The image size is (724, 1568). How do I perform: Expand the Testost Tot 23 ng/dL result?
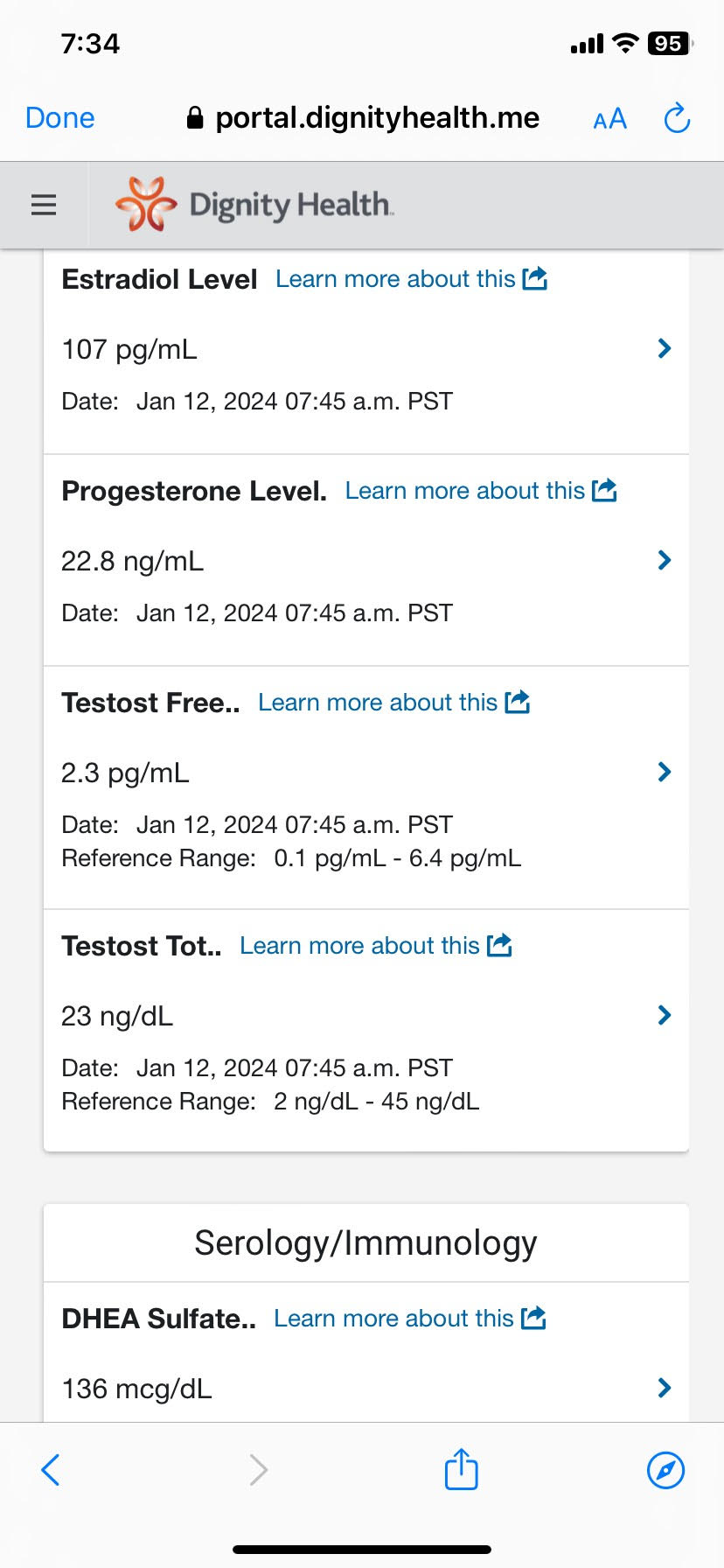[x=664, y=1015]
